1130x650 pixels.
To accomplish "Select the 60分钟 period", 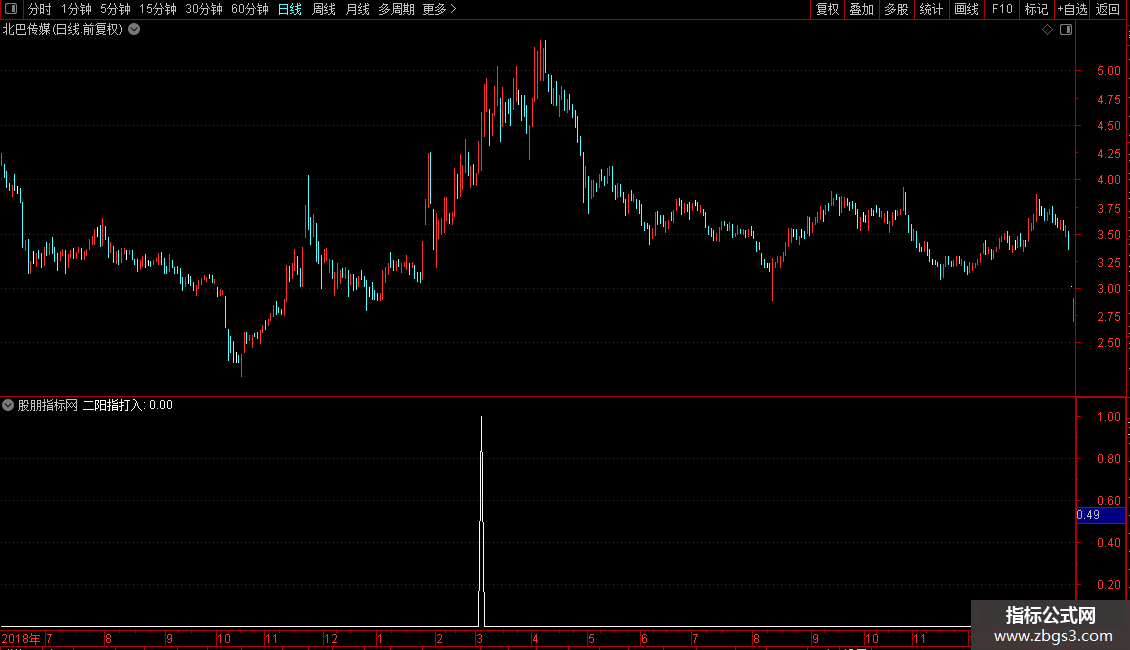I will (250, 9).
